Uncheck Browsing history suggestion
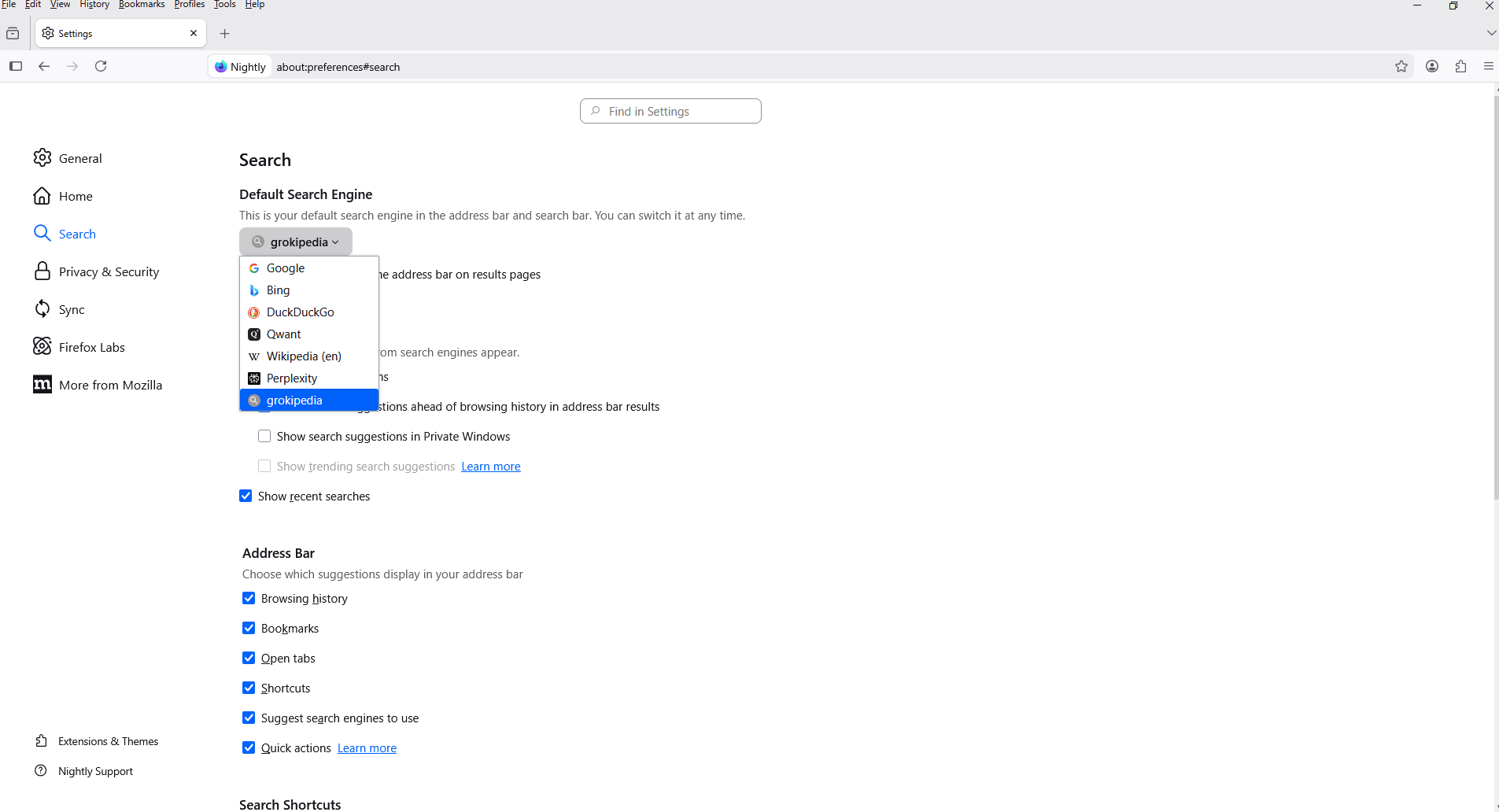Screen dimensions: 1499x812 (249, 598)
